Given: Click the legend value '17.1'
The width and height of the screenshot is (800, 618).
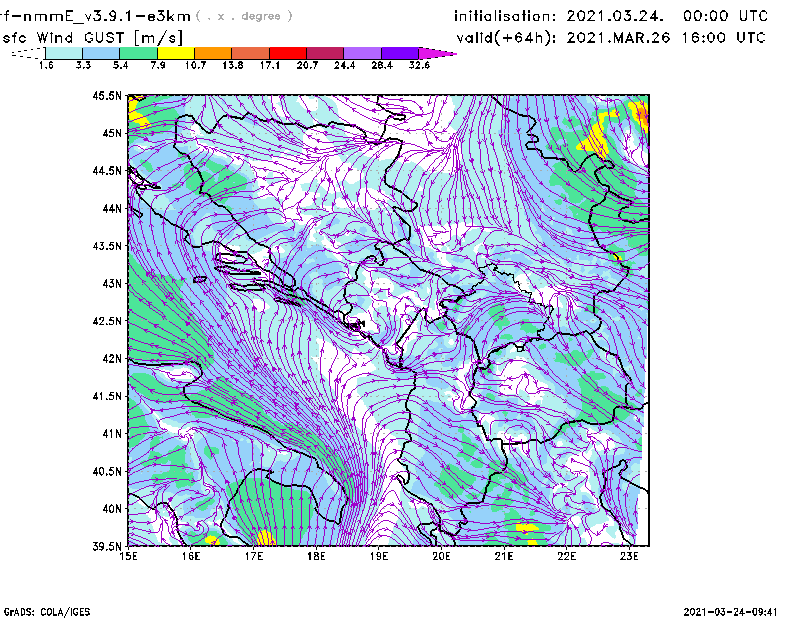Looking at the screenshot, I should (x=269, y=65).
